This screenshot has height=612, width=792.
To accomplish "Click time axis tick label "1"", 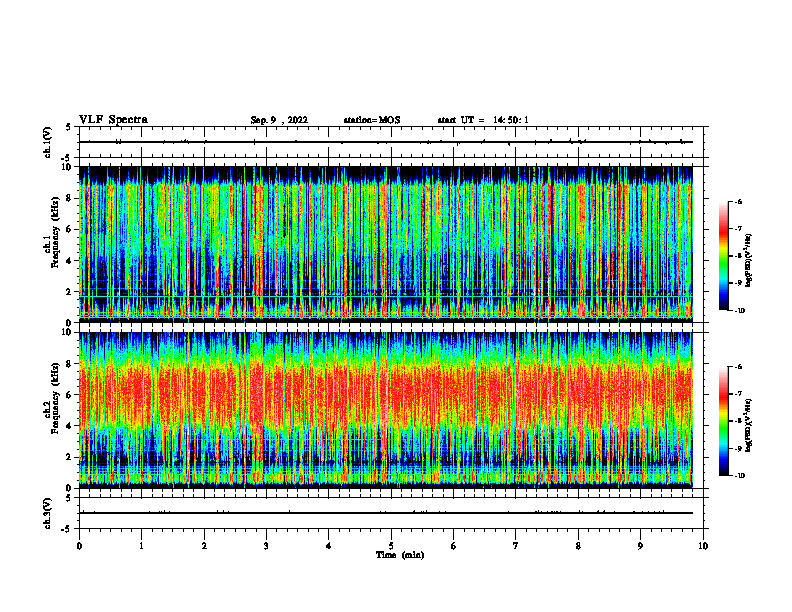I will (141, 546).
